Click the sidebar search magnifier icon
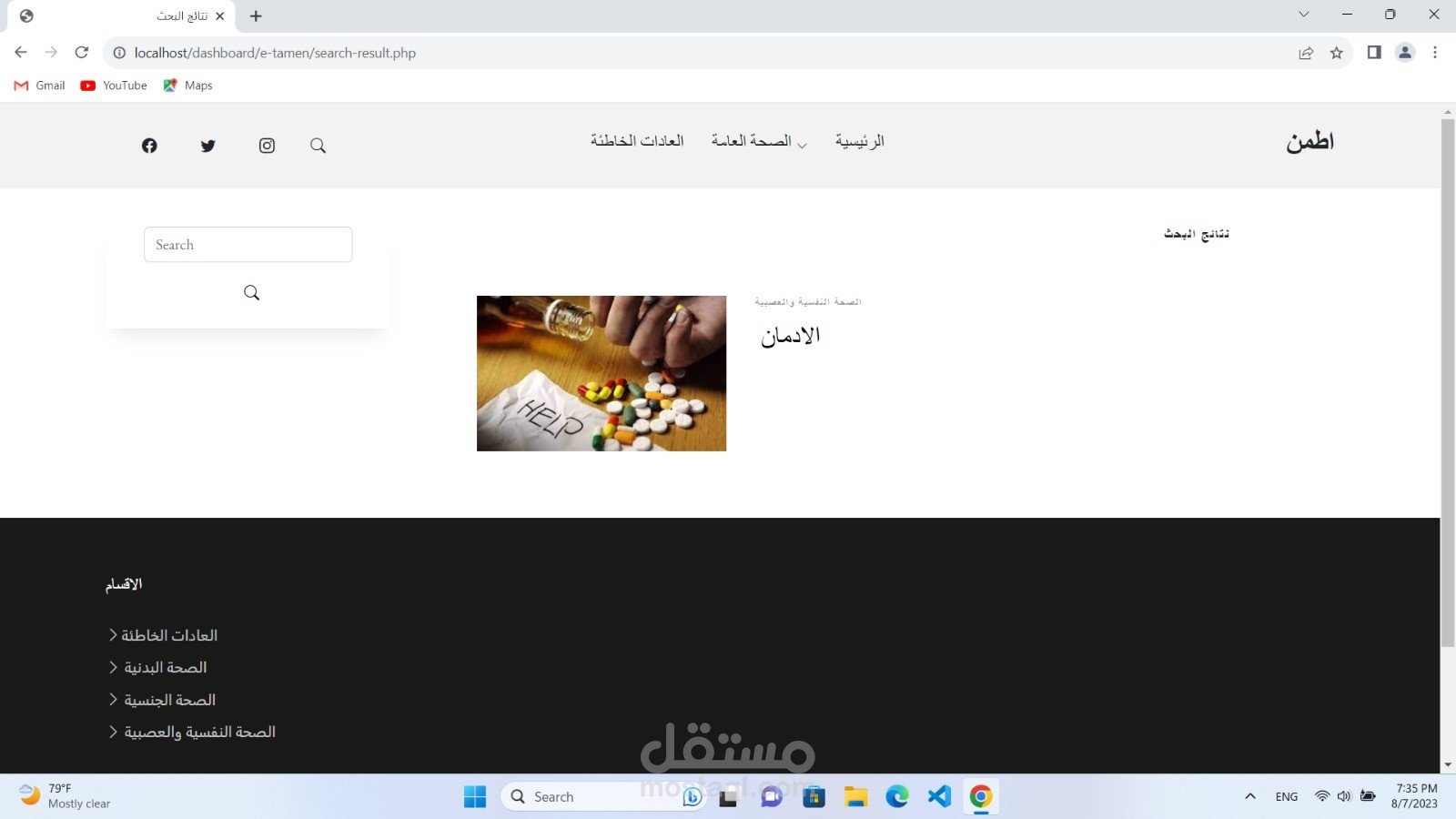Image resolution: width=1456 pixels, height=819 pixels. coord(251,292)
